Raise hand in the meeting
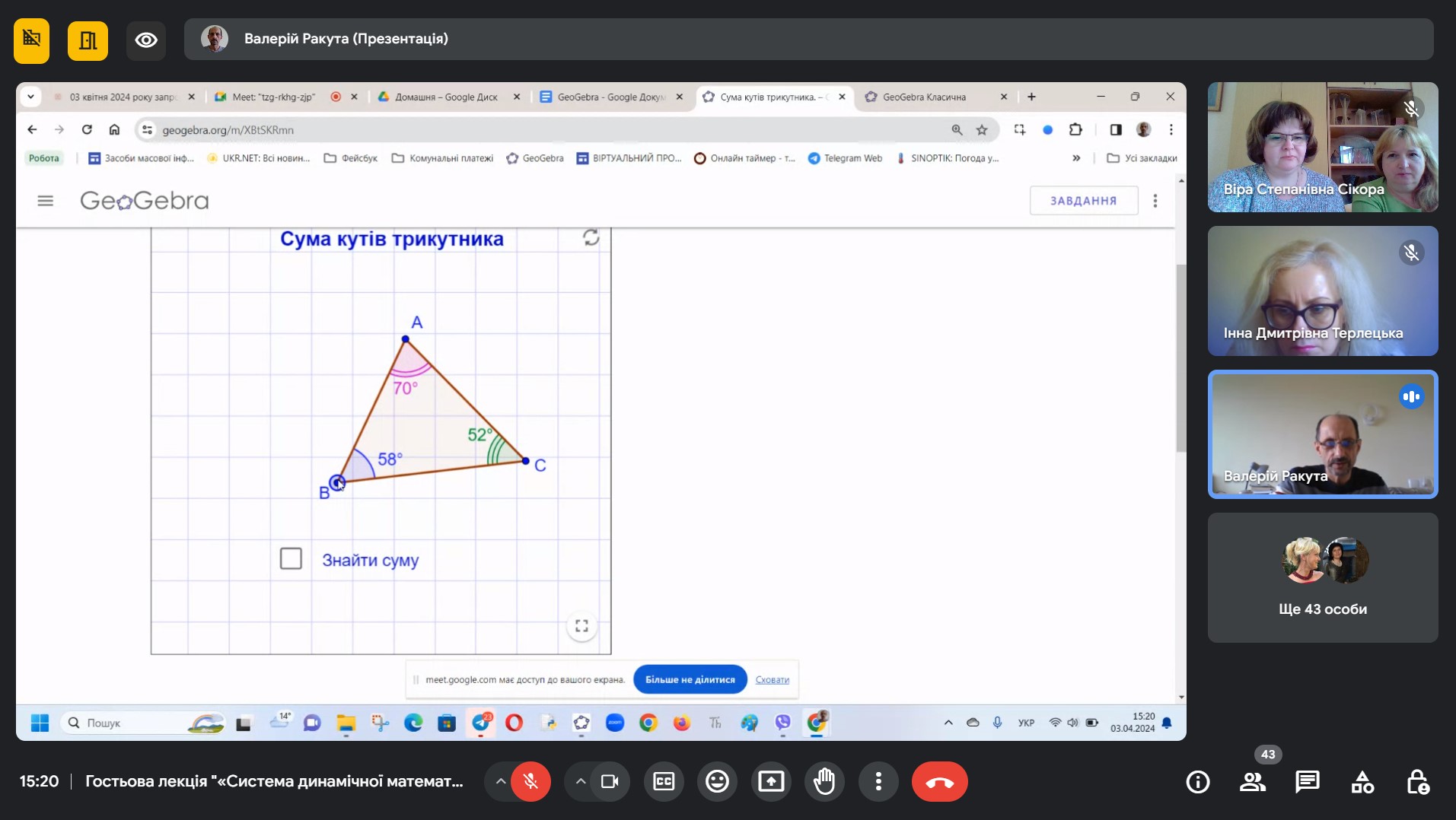The width and height of the screenshot is (1456, 820). tap(824, 781)
